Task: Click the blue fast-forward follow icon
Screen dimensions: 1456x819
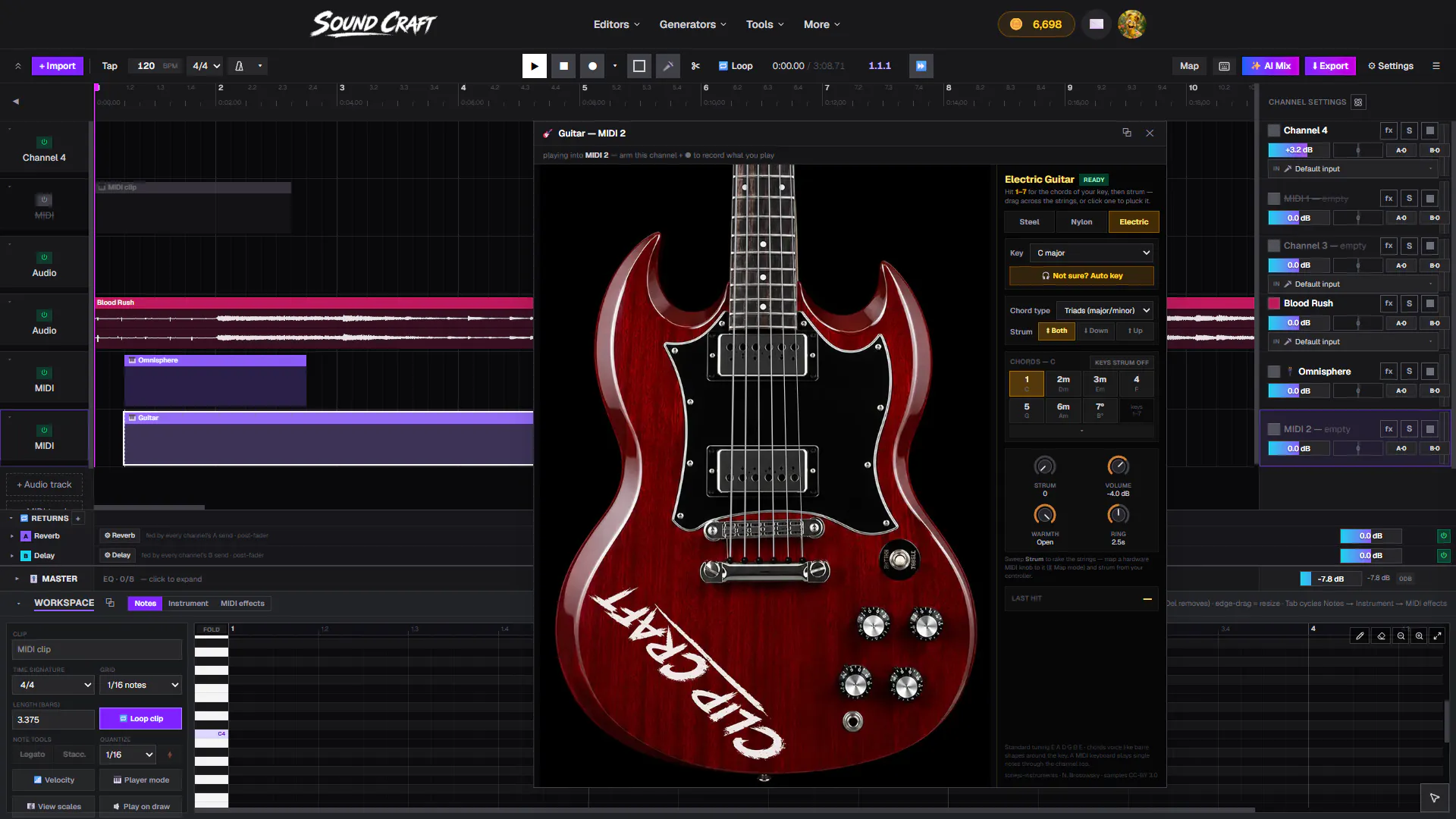Action: point(921,66)
